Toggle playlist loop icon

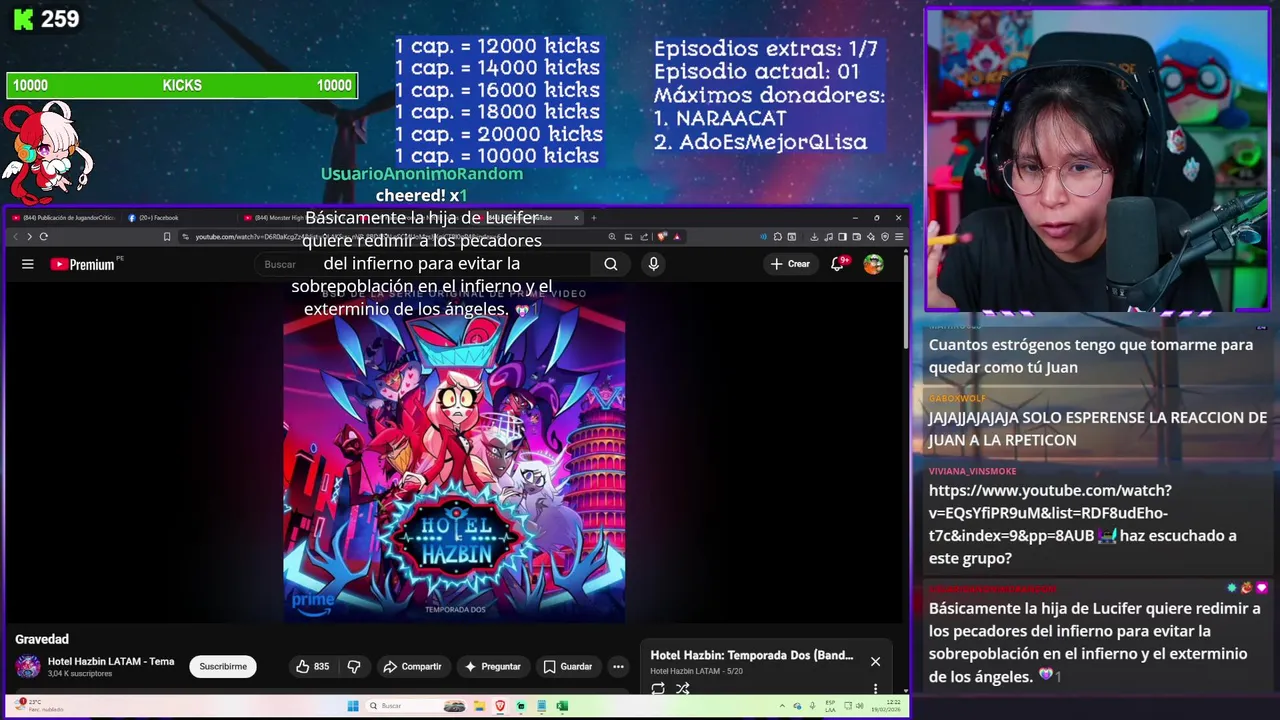point(658,688)
